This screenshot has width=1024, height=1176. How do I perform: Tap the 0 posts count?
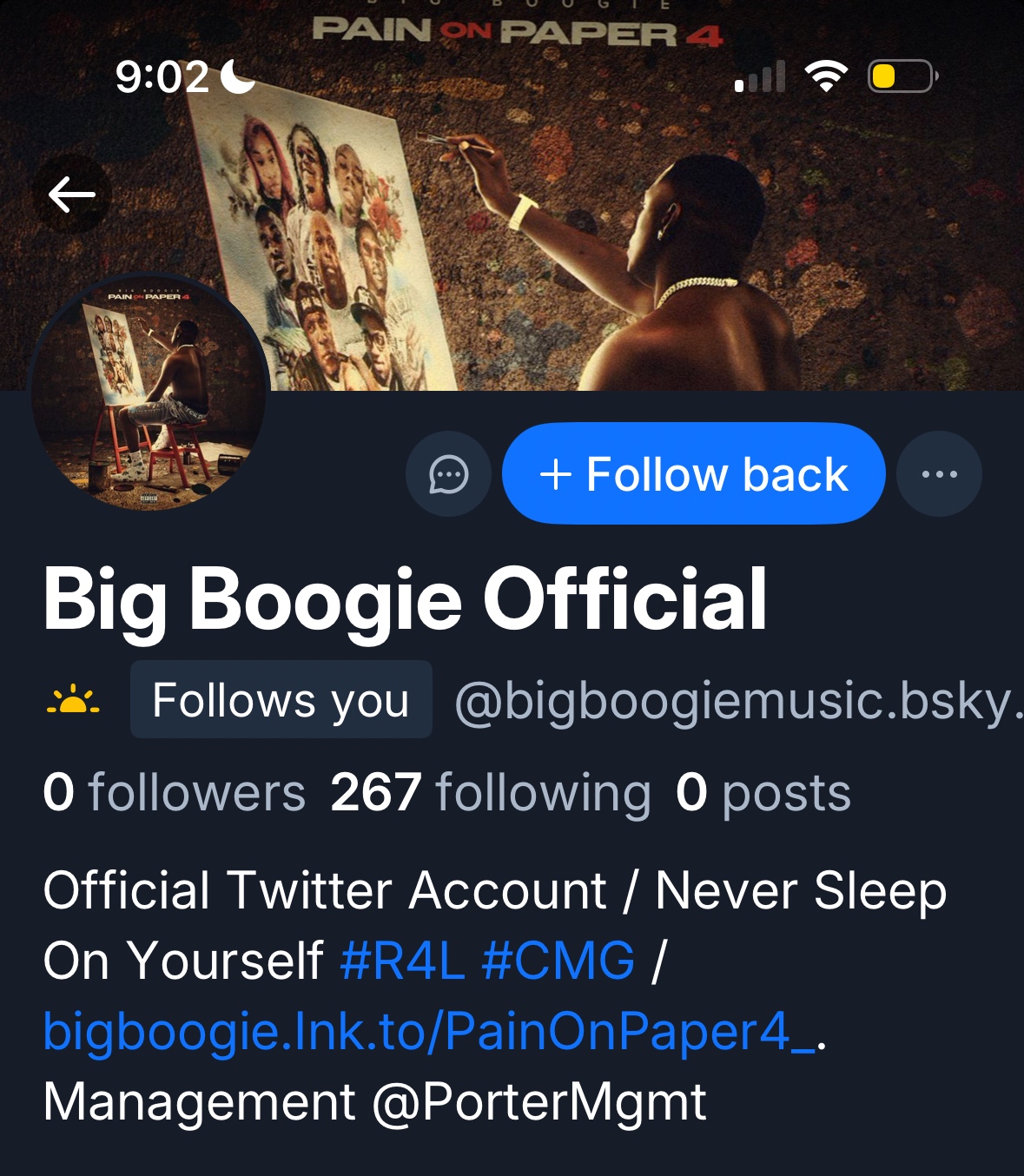763,792
